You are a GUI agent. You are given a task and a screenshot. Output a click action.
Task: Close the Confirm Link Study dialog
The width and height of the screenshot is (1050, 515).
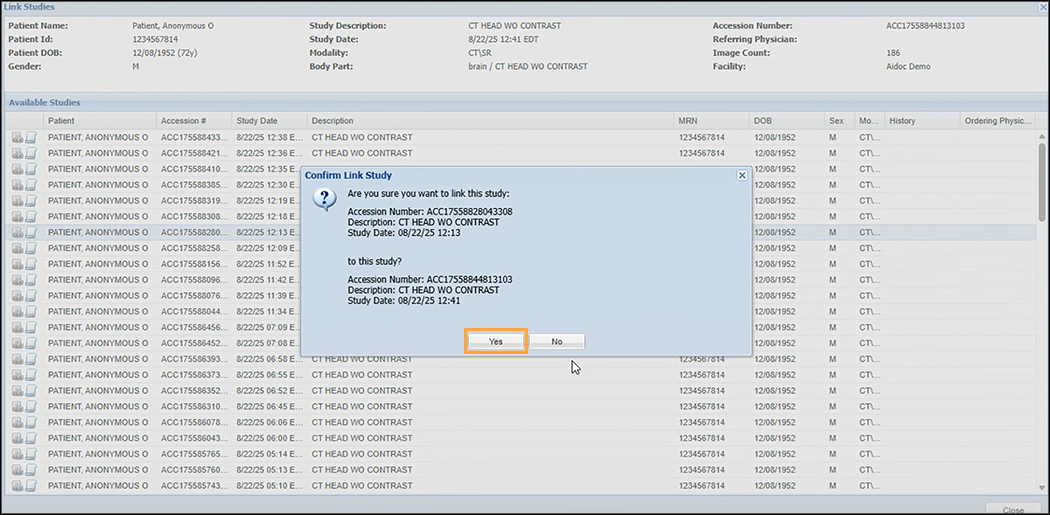pos(741,175)
